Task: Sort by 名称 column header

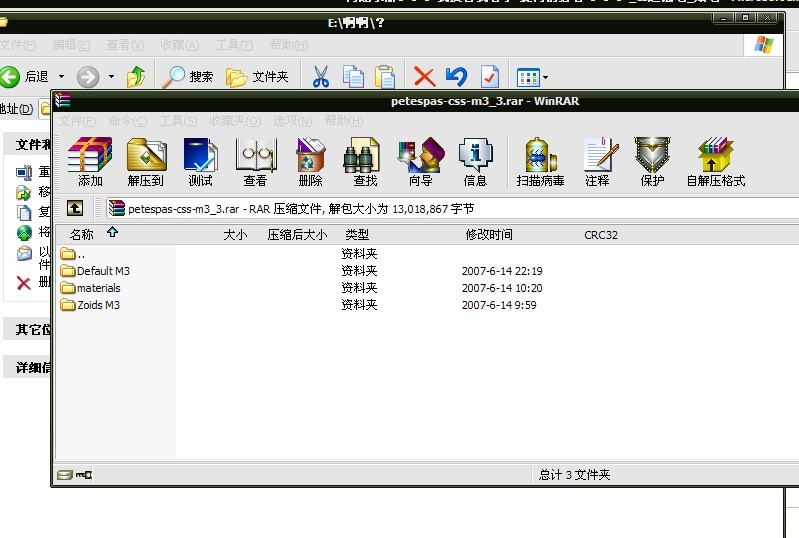Action: click(82, 234)
